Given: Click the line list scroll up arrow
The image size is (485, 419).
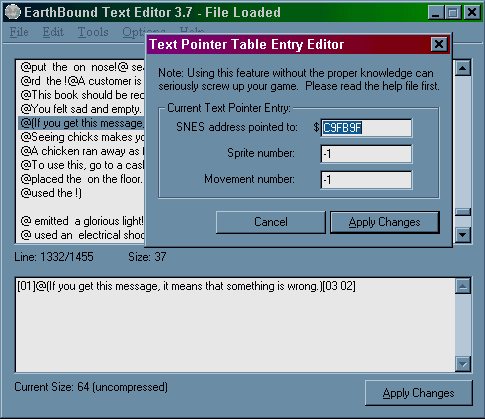Looking at the screenshot, I should tap(463, 68).
